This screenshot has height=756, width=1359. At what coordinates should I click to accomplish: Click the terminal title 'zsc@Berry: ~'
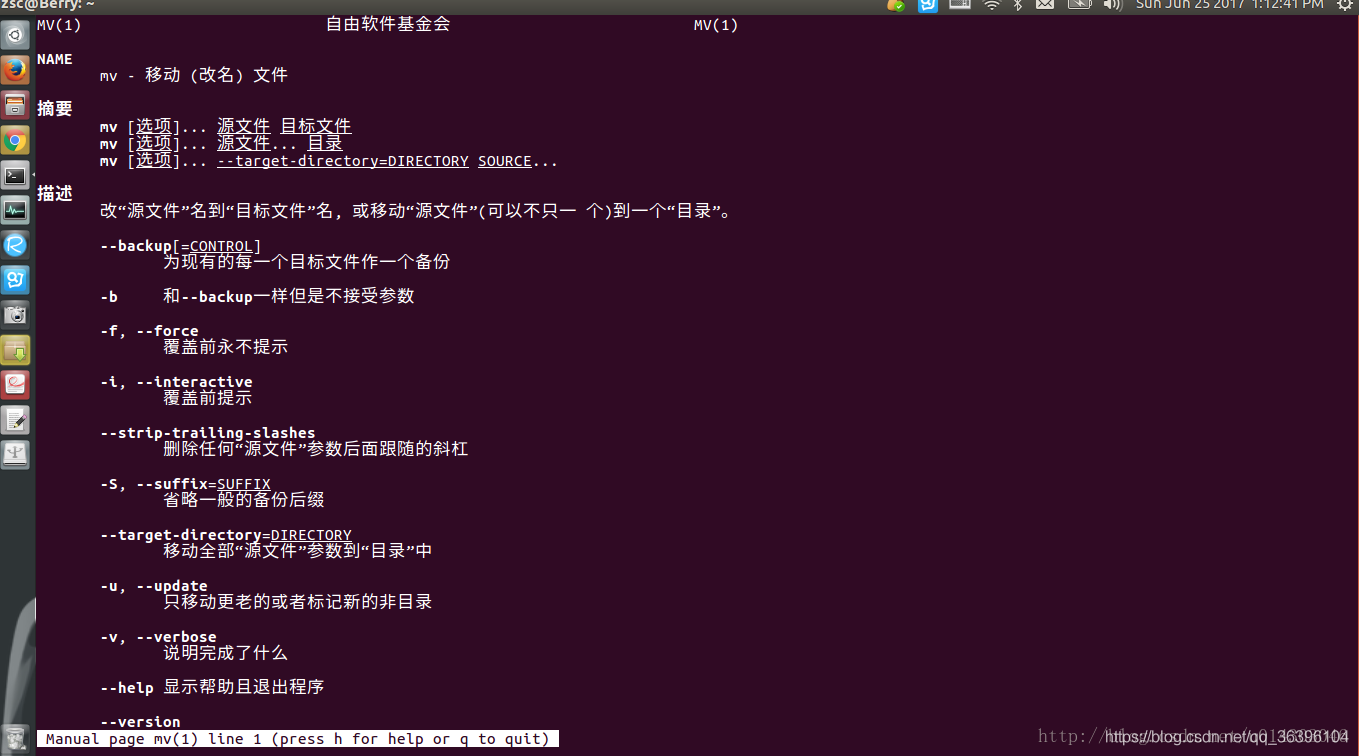47,5
